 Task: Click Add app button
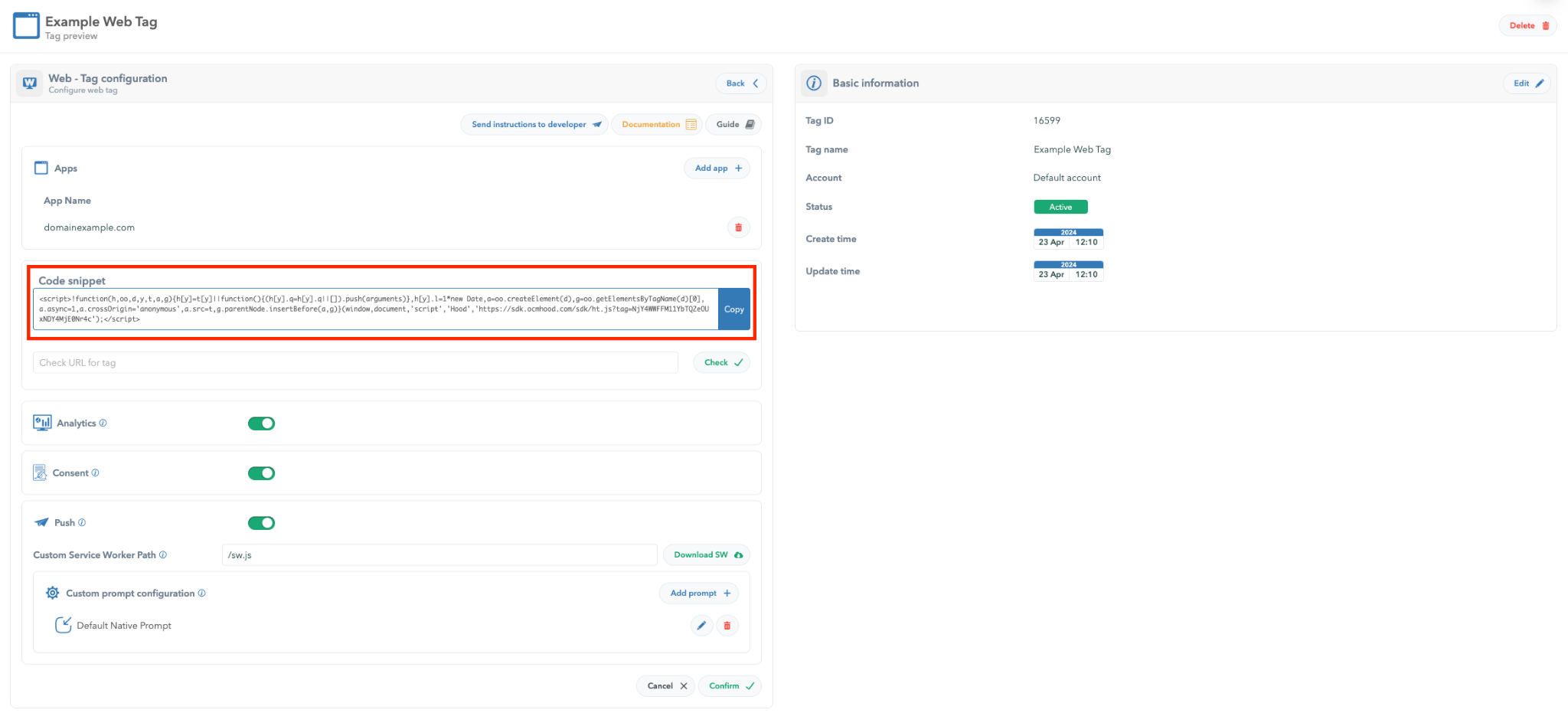(x=717, y=168)
